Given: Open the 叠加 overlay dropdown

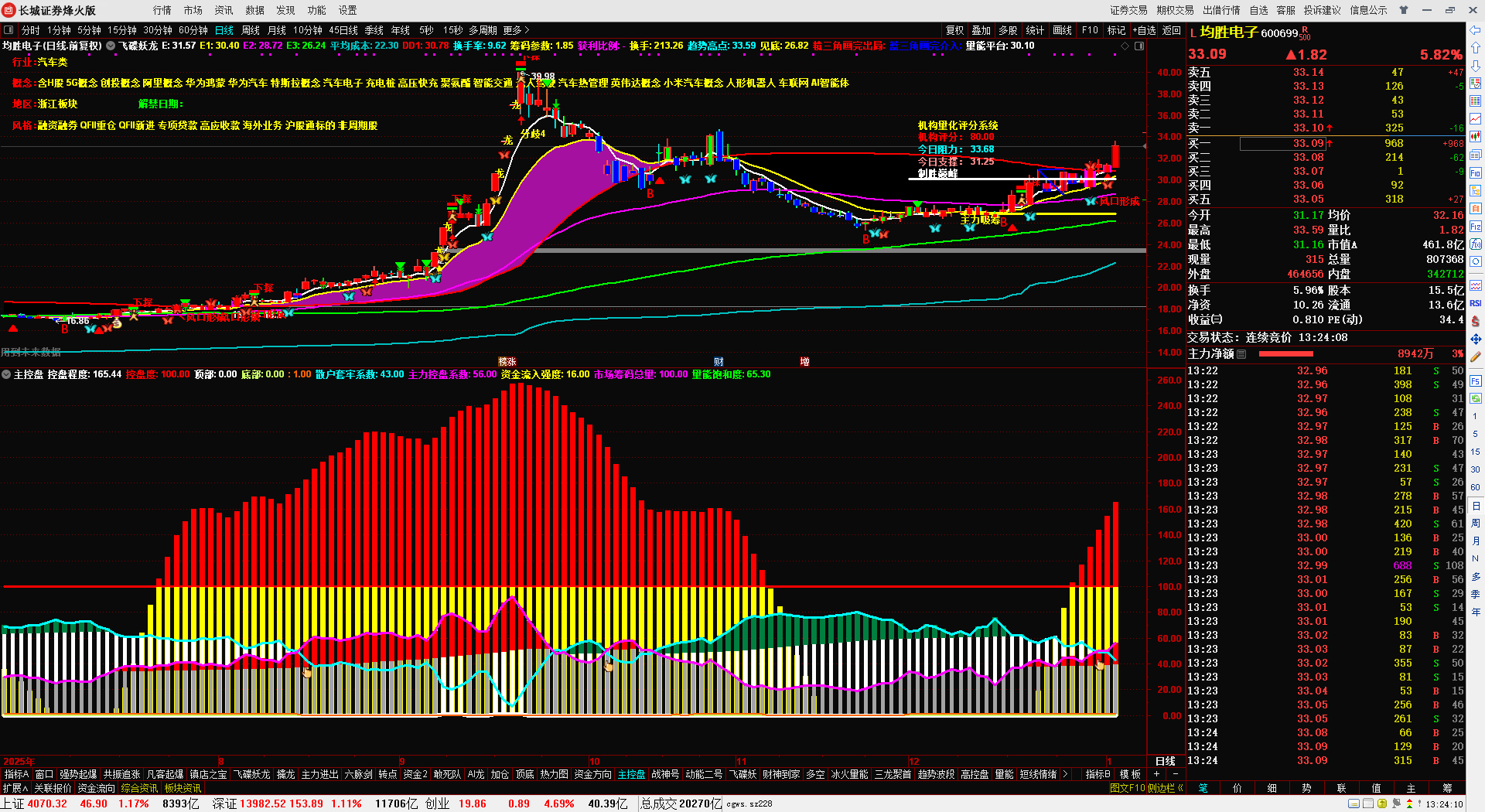Looking at the screenshot, I should [x=981, y=30].
